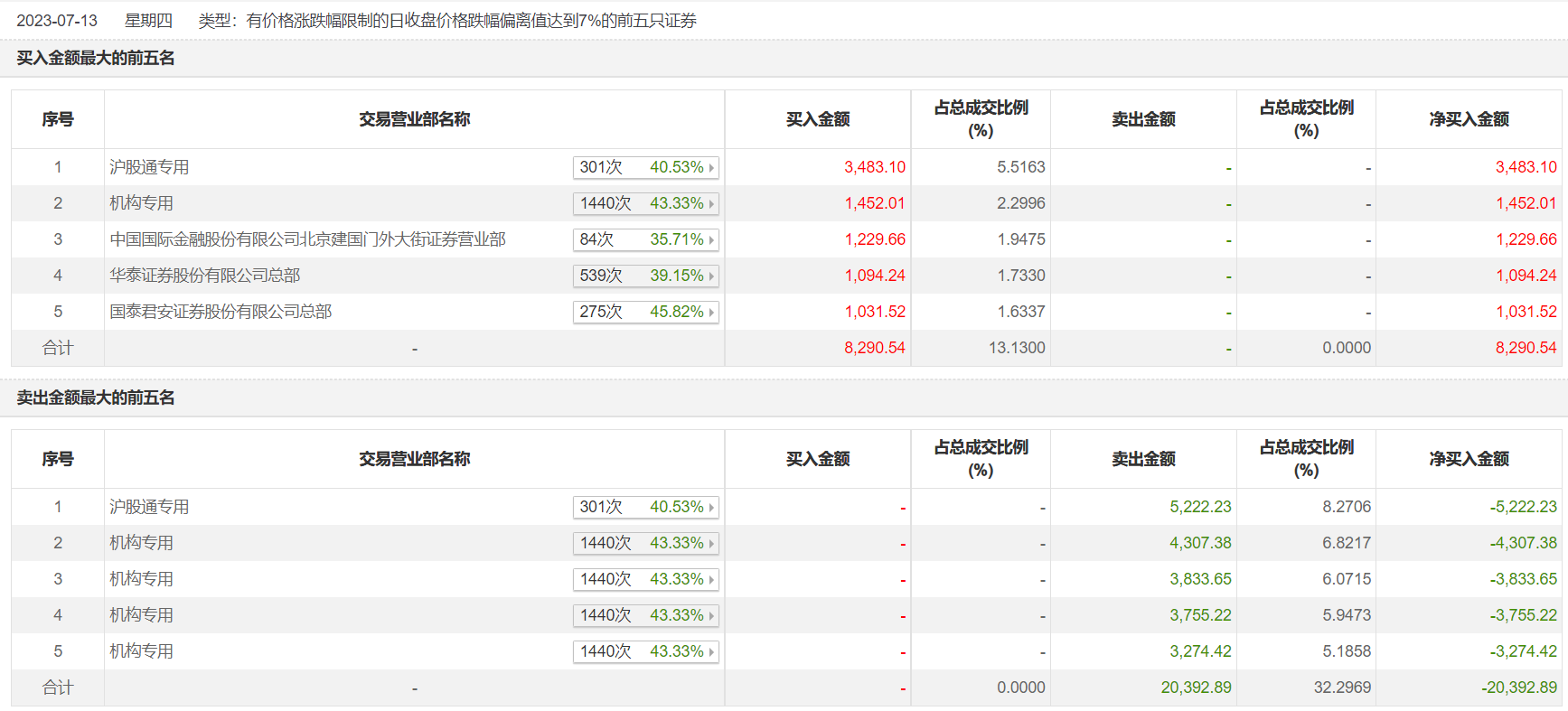Select the 卖出金额最大的前五名 section heading
This screenshot has height=711, width=1568.
tap(96, 398)
